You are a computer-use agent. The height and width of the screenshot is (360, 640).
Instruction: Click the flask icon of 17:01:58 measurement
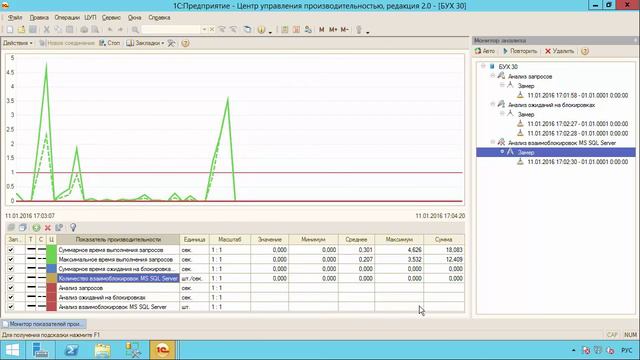pyautogui.click(x=520, y=95)
